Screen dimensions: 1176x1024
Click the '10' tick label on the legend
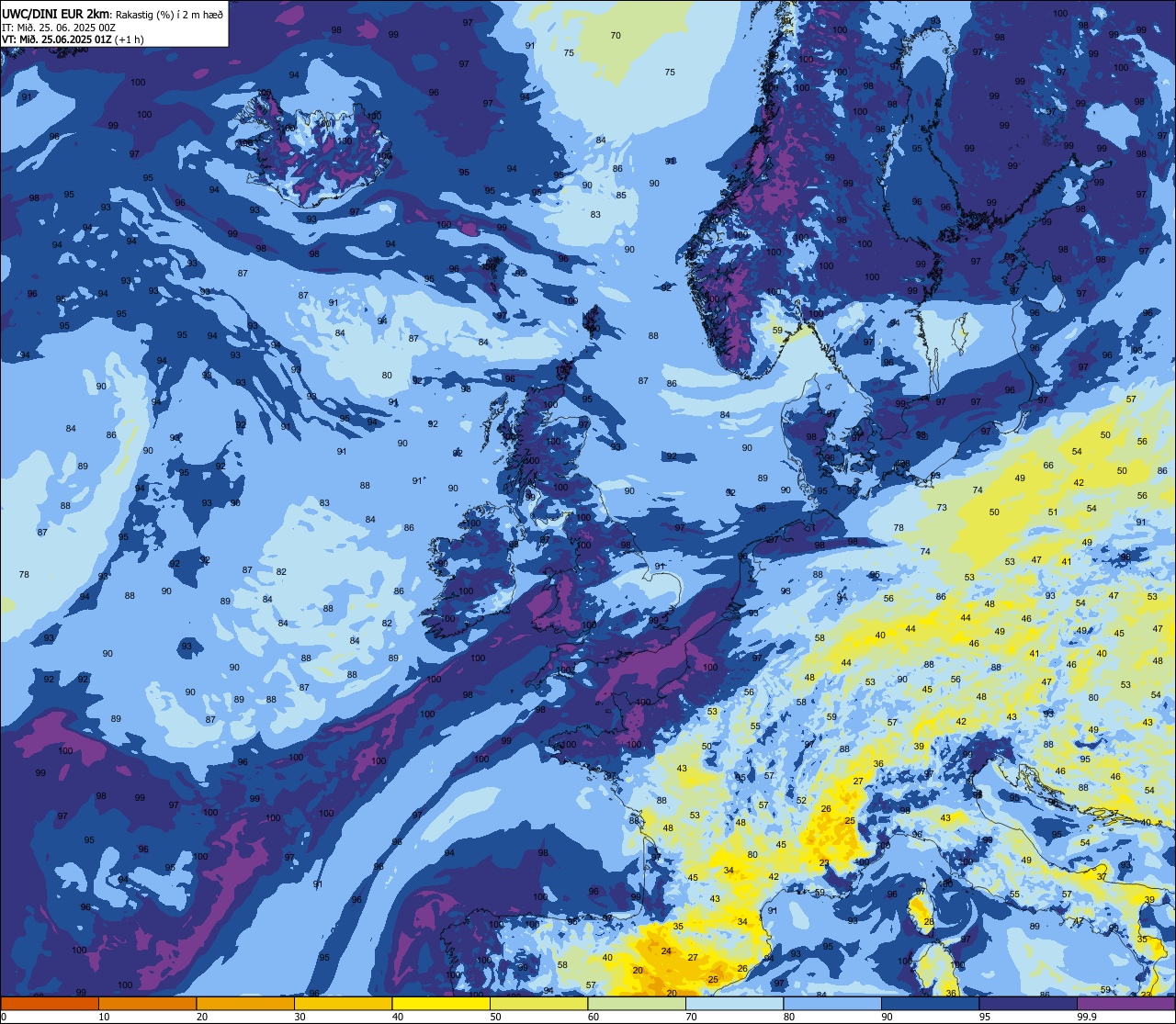point(104,1017)
